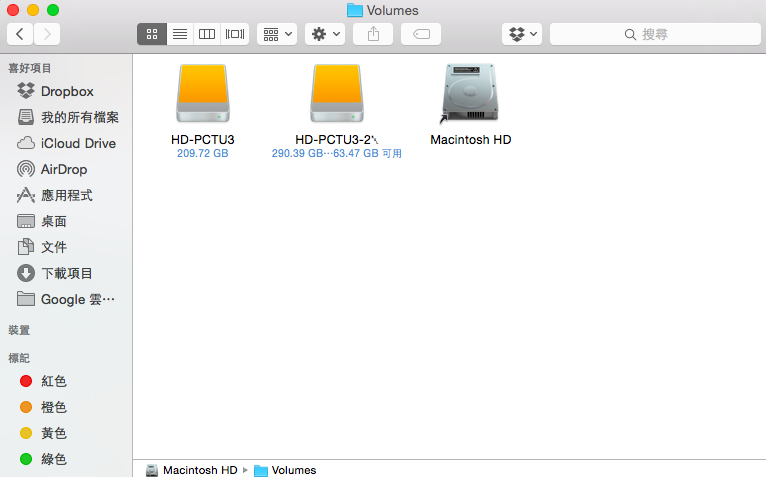Select the 紅色 red tag dot
The width and height of the screenshot is (766, 477).
pos(26,381)
